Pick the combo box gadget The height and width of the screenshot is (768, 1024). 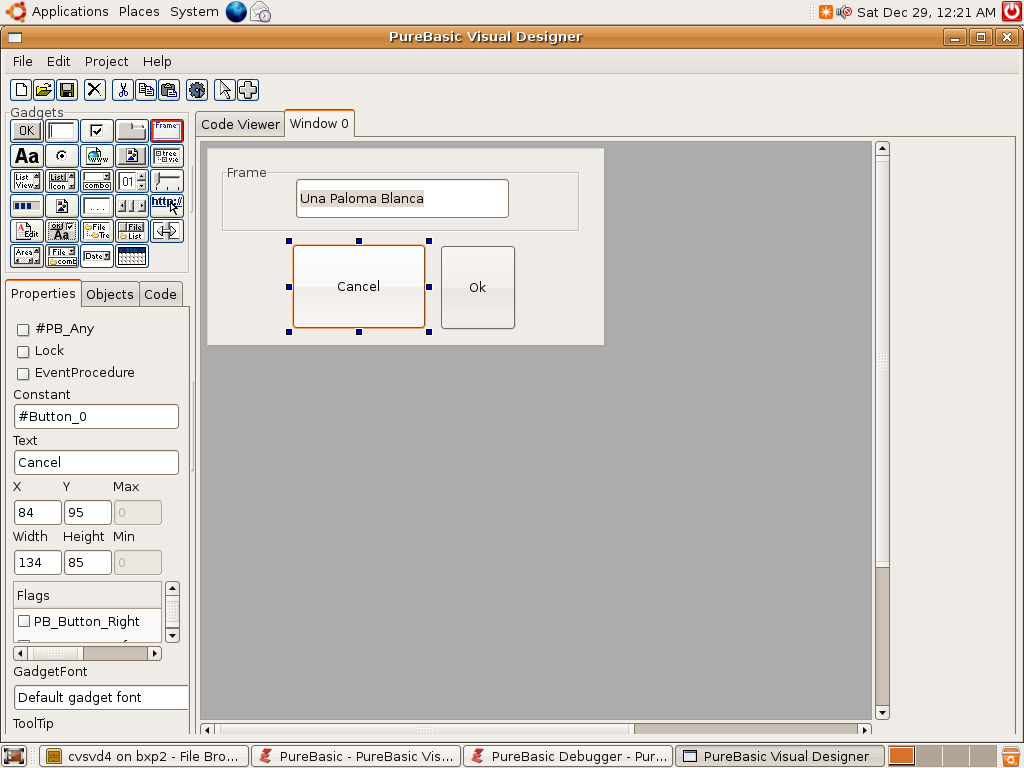[97, 181]
